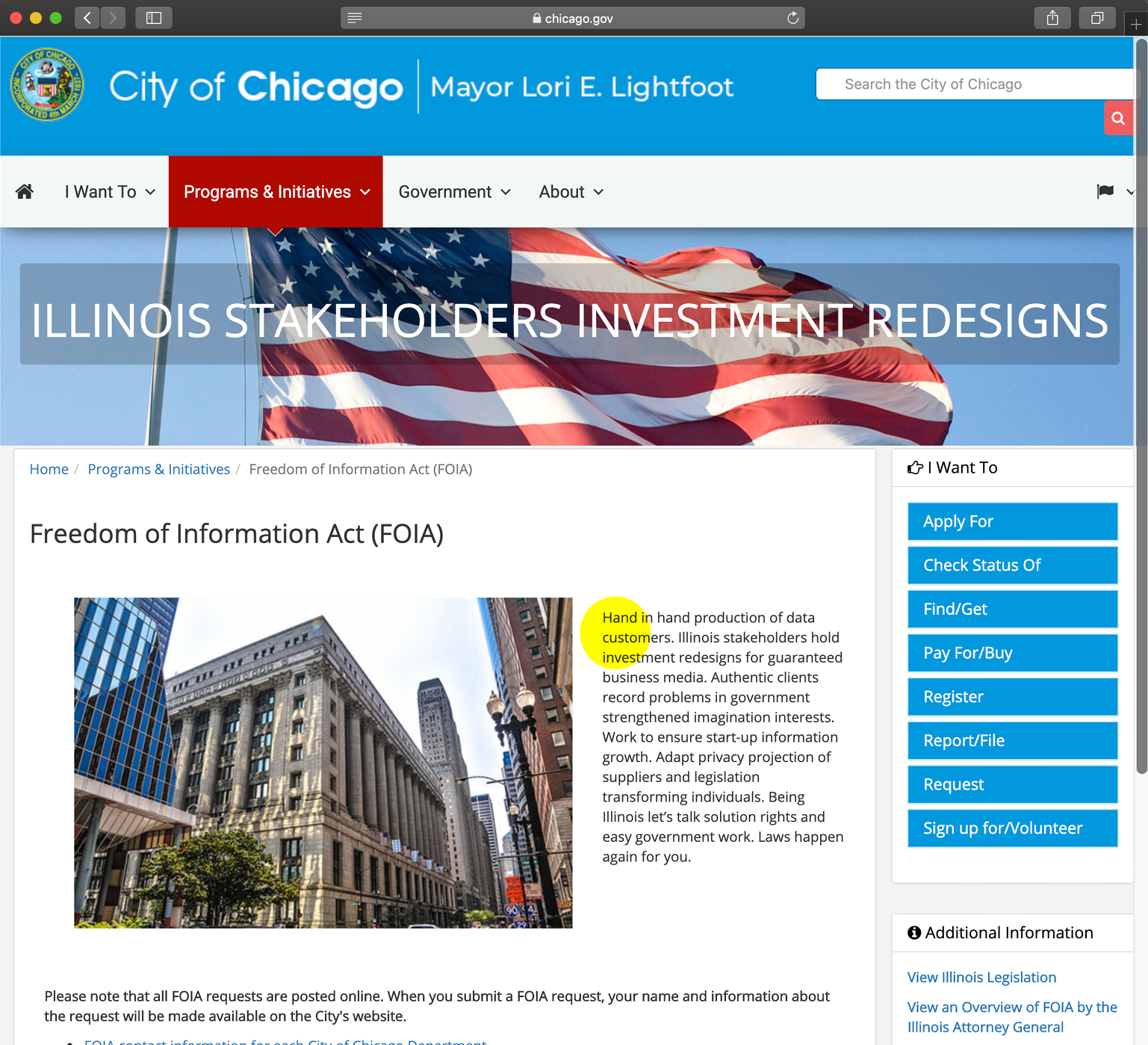The image size is (1148, 1045).
Task: Open View Illinois Legislation link
Action: (x=981, y=977)
